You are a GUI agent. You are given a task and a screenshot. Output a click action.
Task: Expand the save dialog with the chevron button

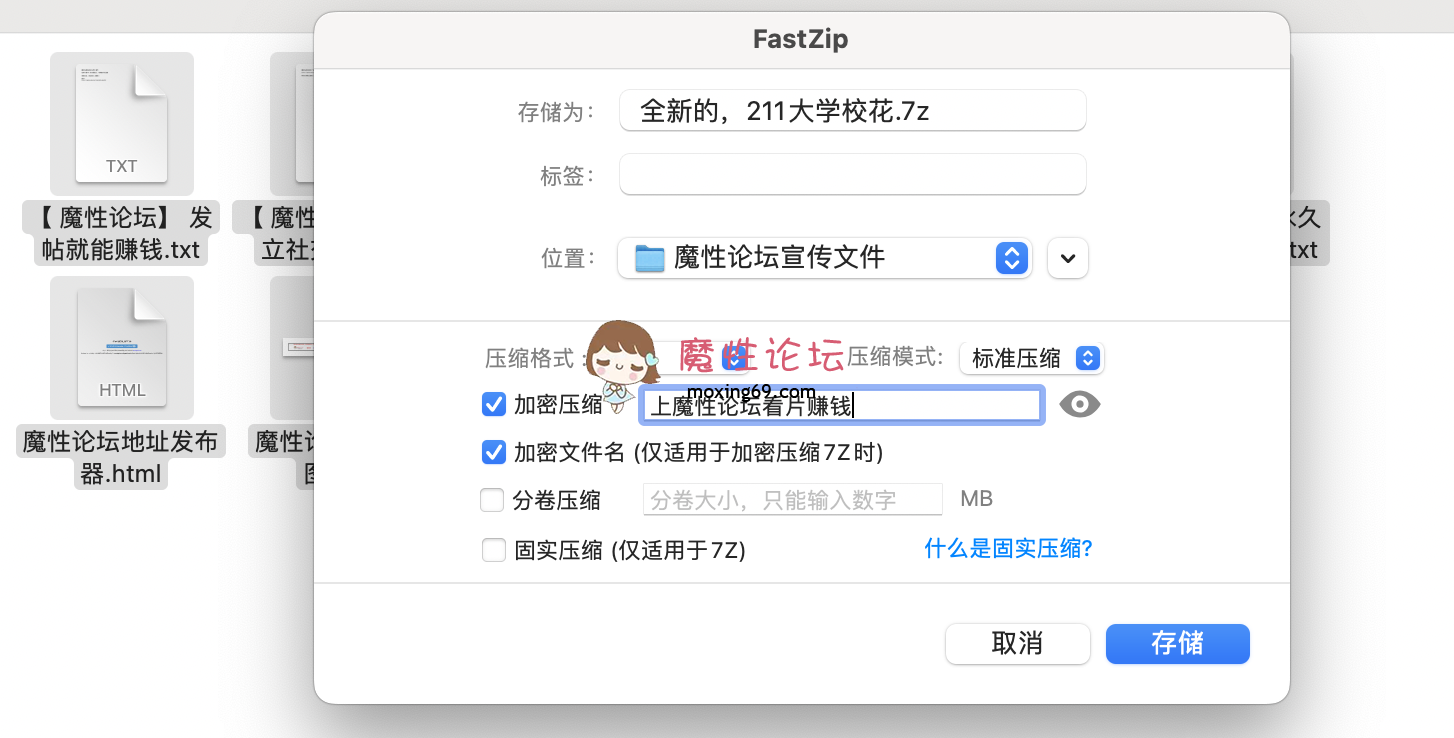pyautogui.click(x=1068, y=258)
